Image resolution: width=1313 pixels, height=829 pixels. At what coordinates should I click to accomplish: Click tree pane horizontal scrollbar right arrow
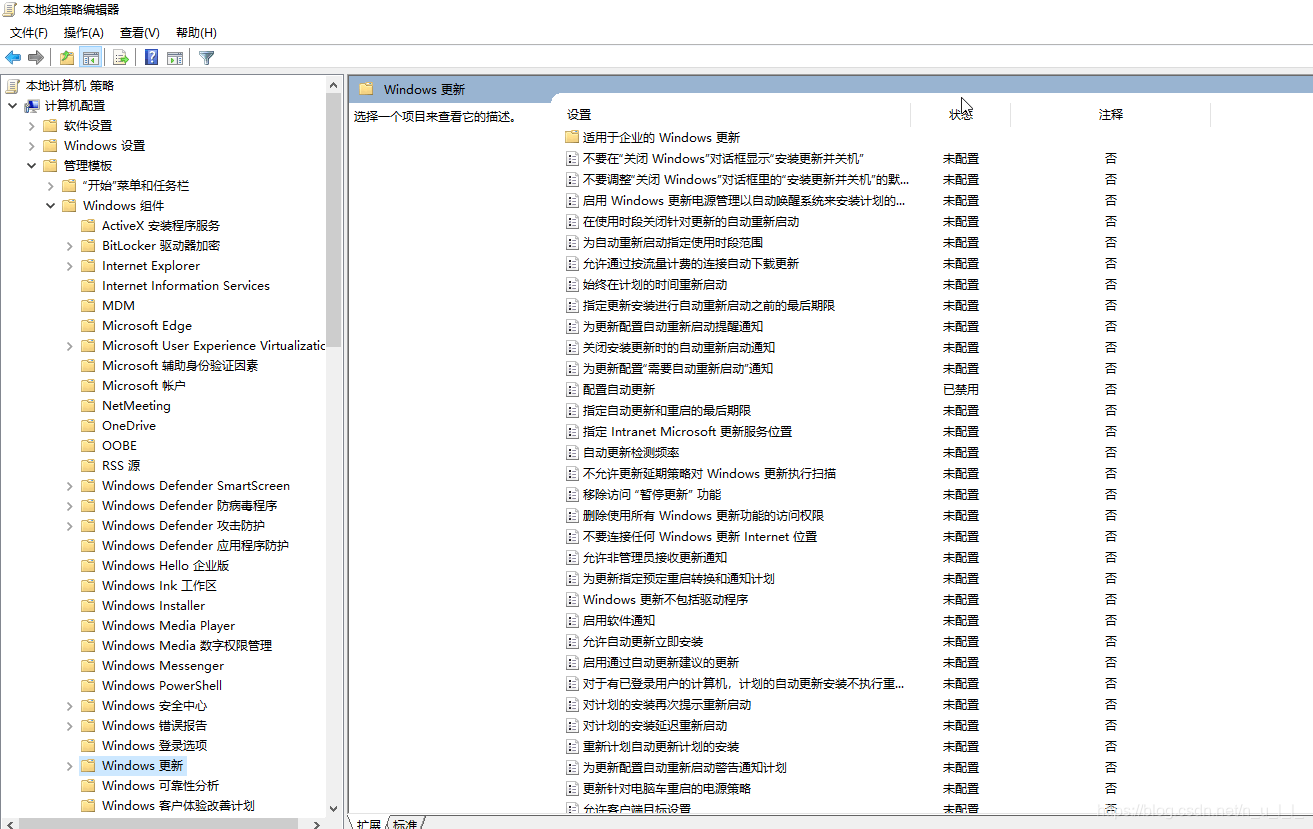click(318, 823)
